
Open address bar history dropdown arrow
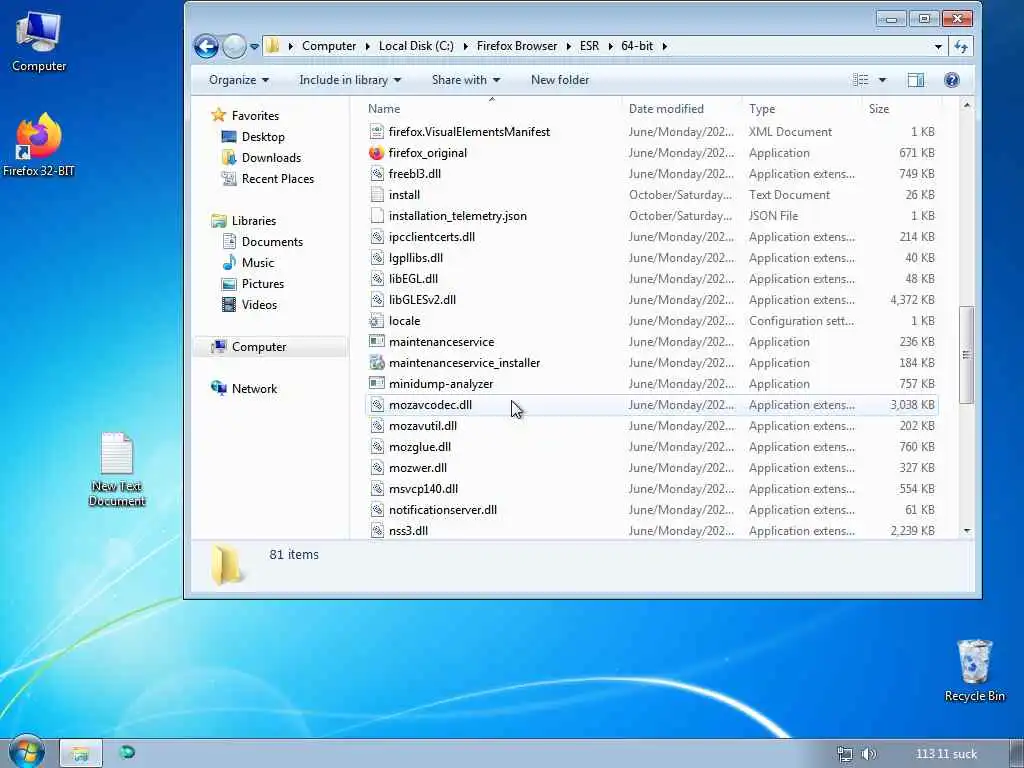tap(938, 46)
